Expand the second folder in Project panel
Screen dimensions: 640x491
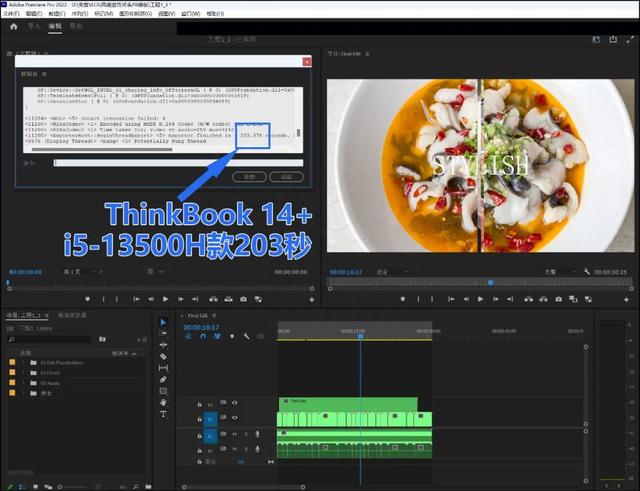pos(23,373)
